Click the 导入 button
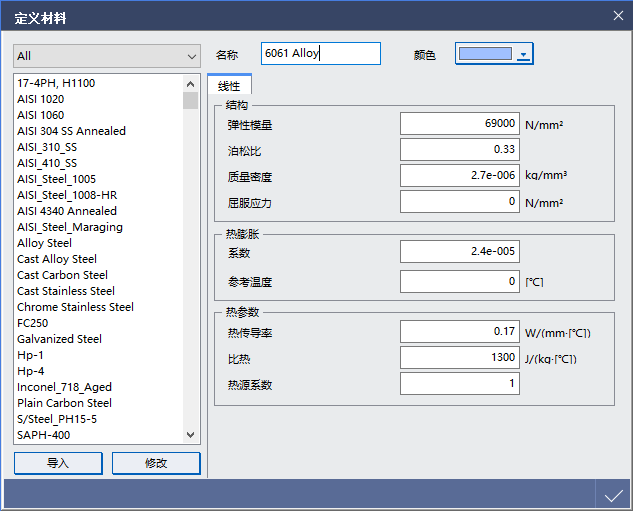 coord(58,463)
